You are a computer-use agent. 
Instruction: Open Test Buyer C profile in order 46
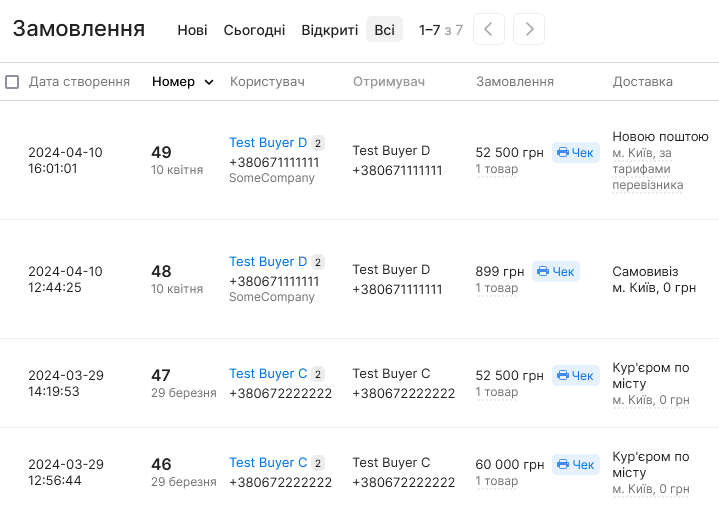coord(268,463)
